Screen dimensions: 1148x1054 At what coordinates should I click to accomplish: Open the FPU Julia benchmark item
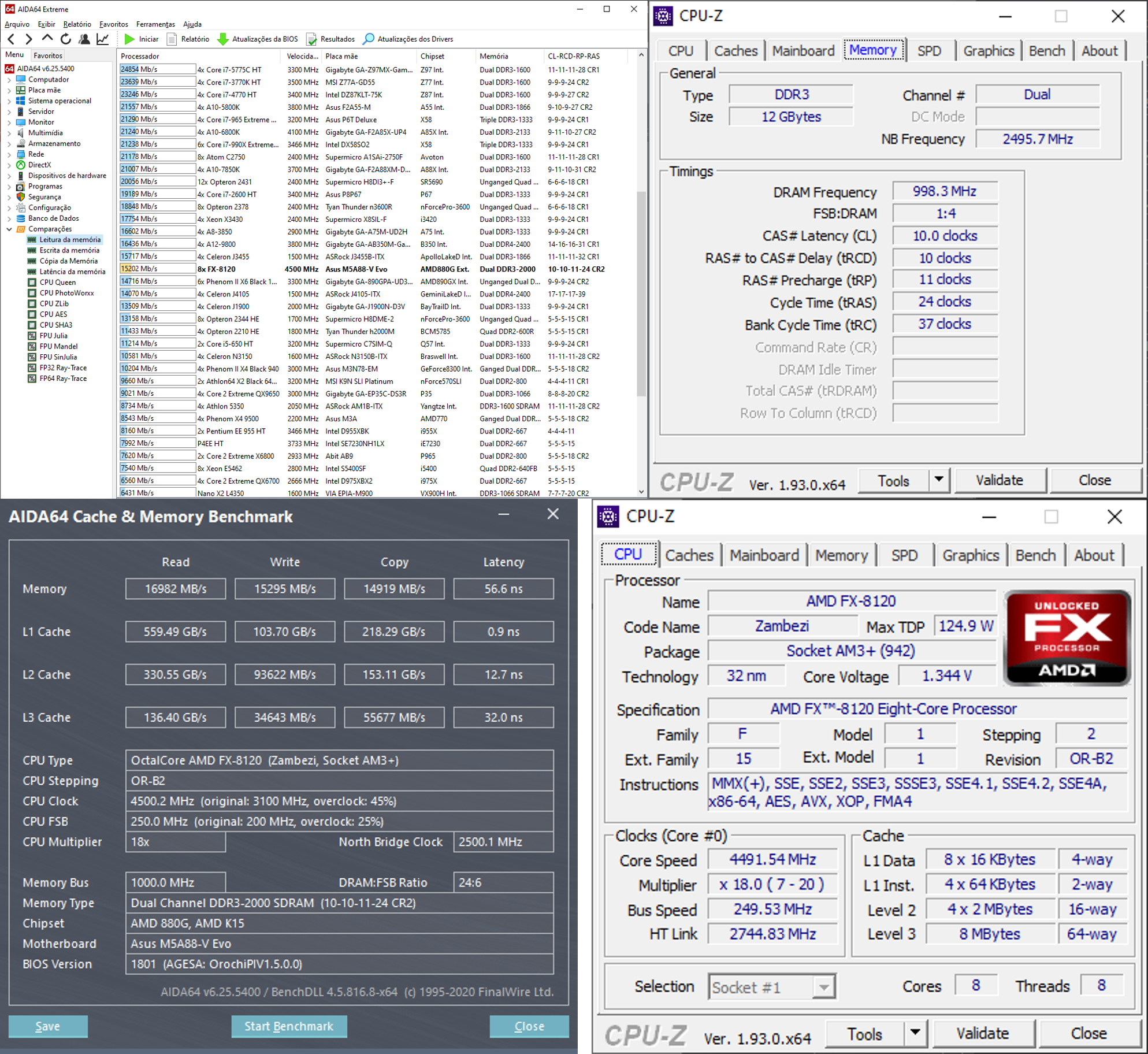[54, 336]
